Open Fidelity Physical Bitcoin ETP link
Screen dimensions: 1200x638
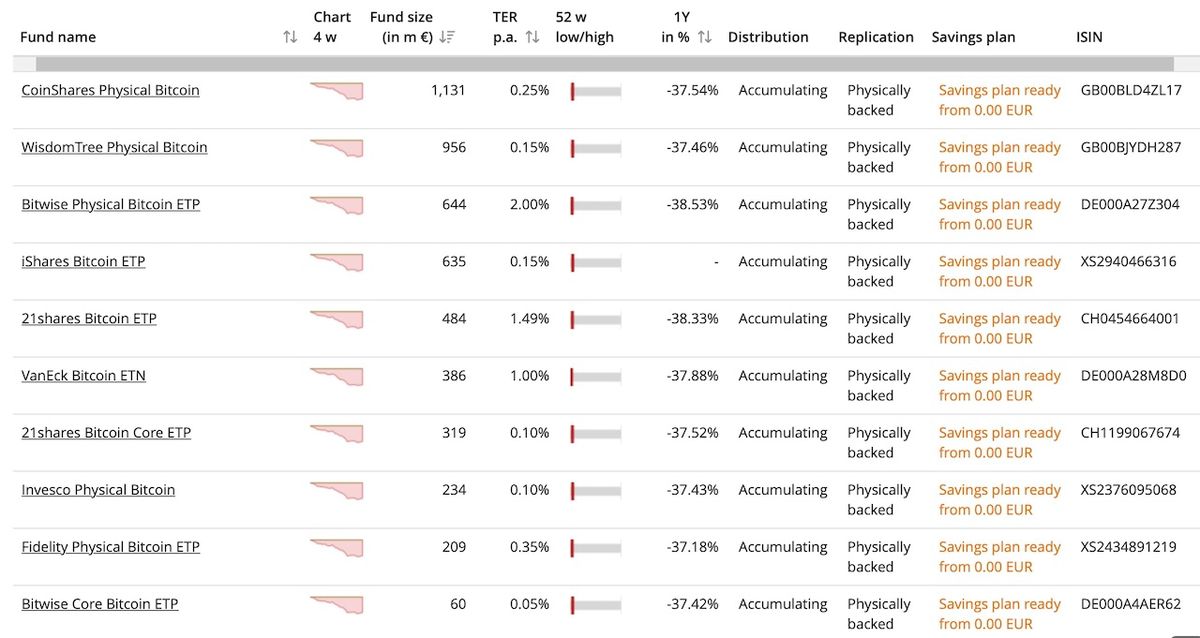tap(110, 547)
